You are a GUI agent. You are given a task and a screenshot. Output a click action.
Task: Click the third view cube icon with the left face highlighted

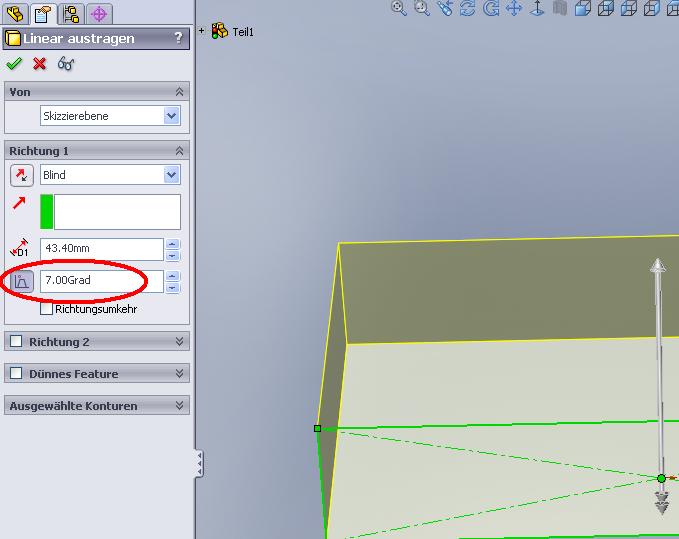point(629,8)
